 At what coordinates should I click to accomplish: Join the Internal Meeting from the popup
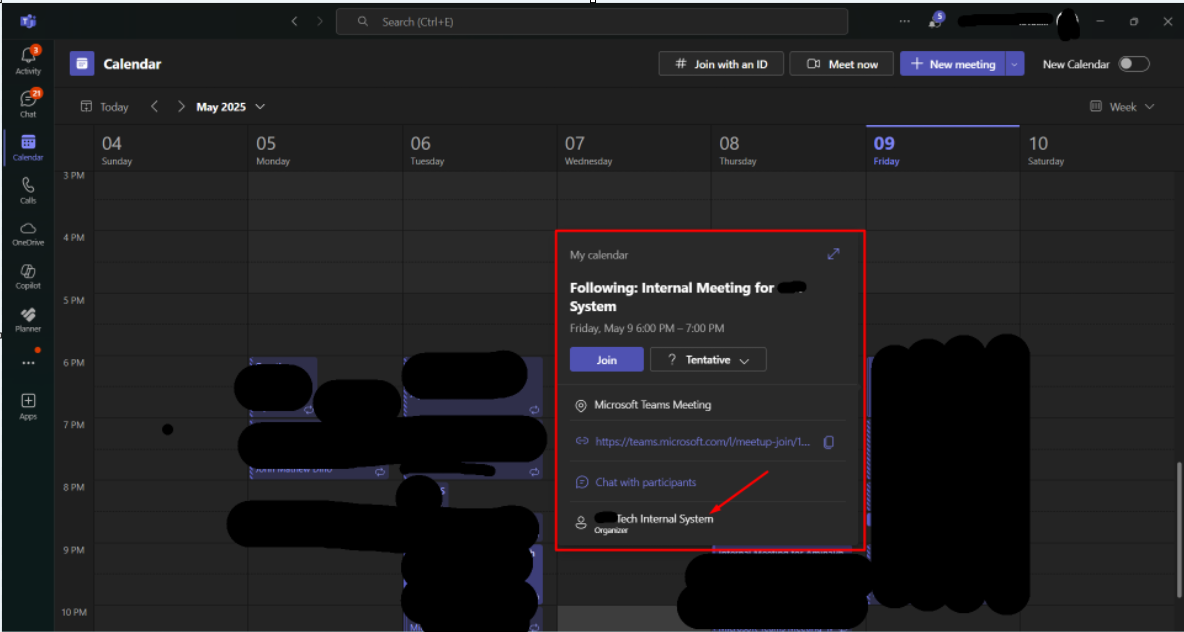click(x=606, y=359)
